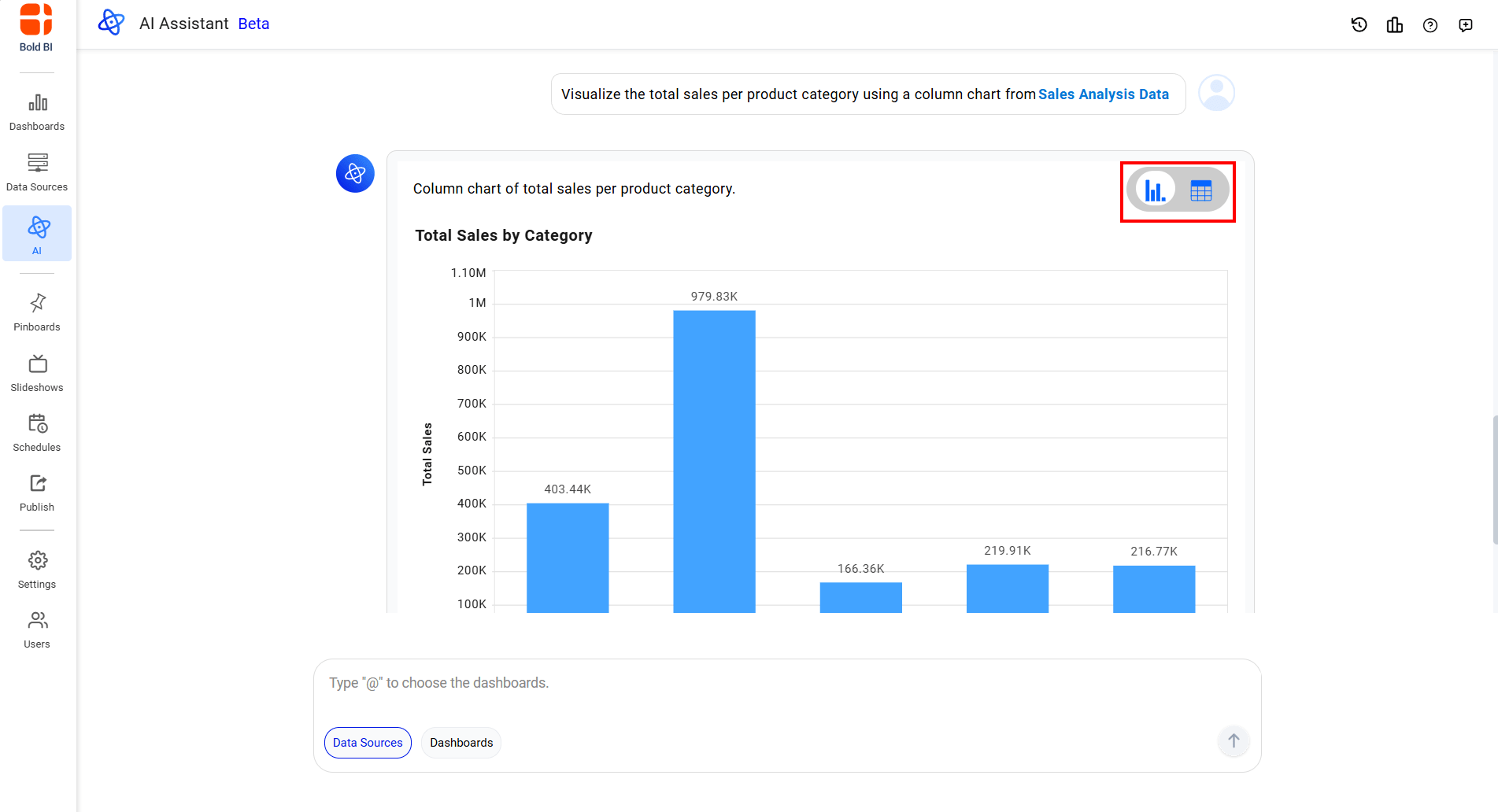
Task: Click the user profile avatar
Action: 1216,94
